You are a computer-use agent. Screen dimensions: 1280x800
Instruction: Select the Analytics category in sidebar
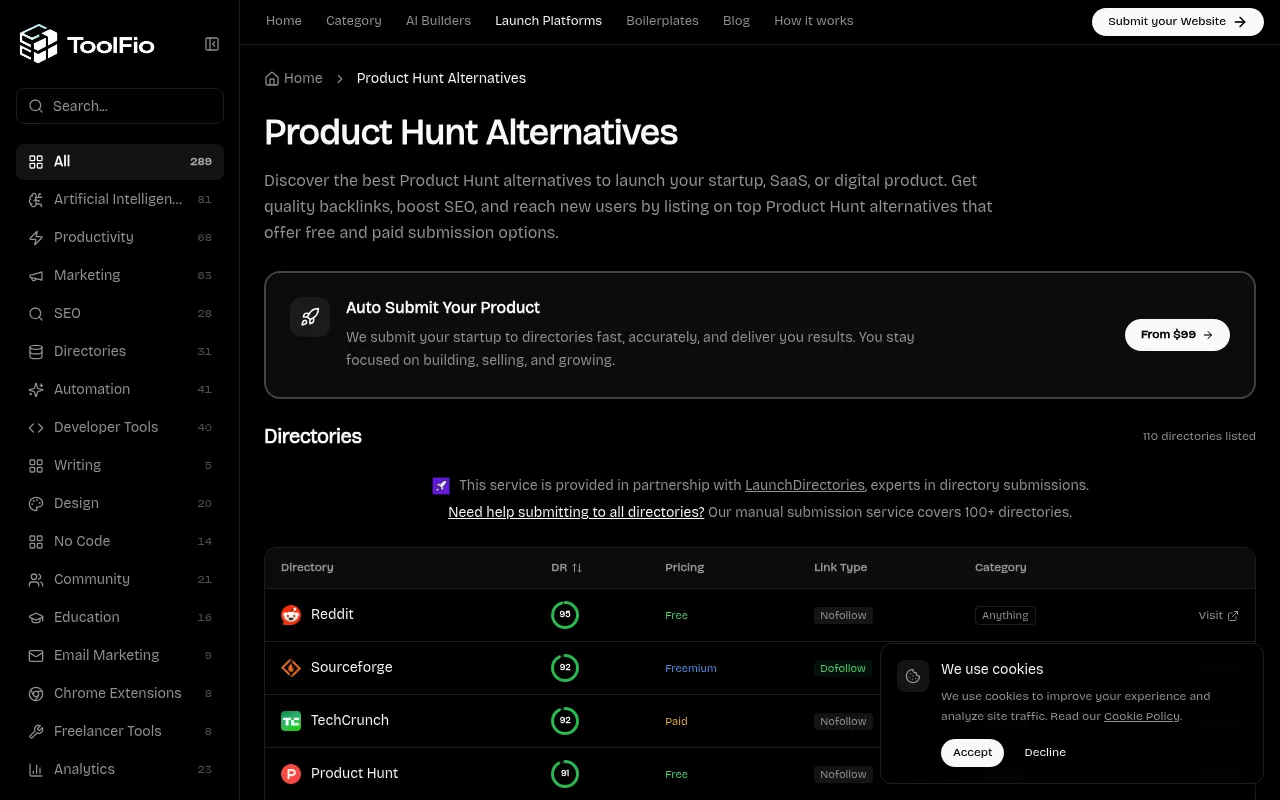(120, 770)
